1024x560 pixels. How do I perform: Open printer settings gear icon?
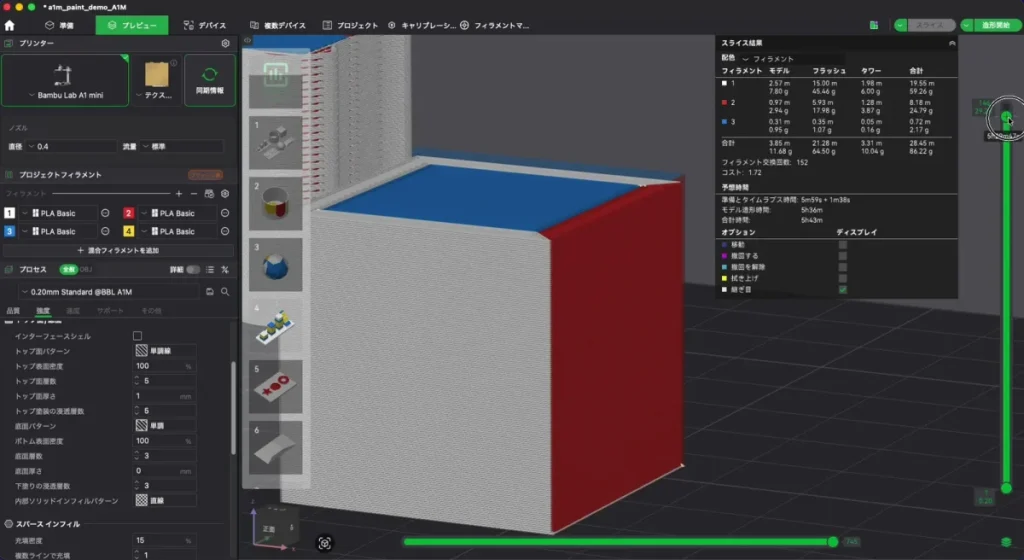pyautogui.click(x=225, y=43)
